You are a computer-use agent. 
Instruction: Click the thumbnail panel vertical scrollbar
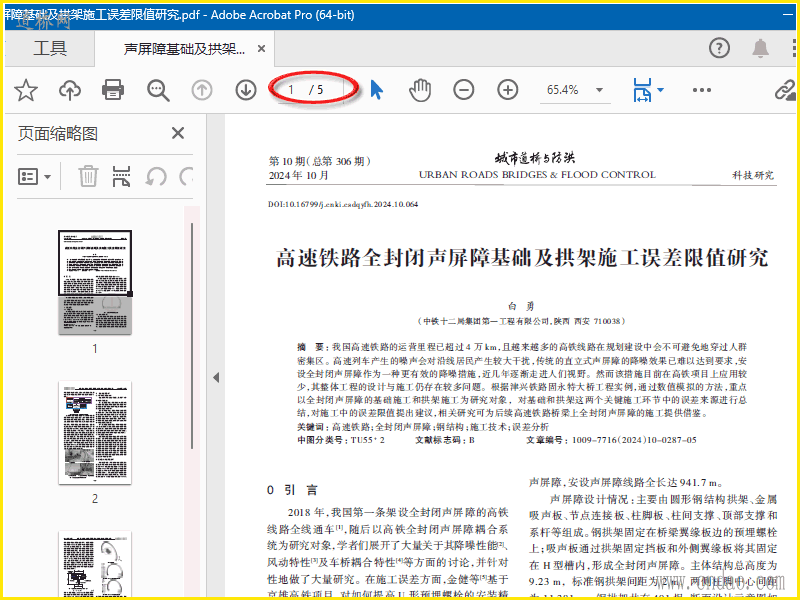(192, 336)
